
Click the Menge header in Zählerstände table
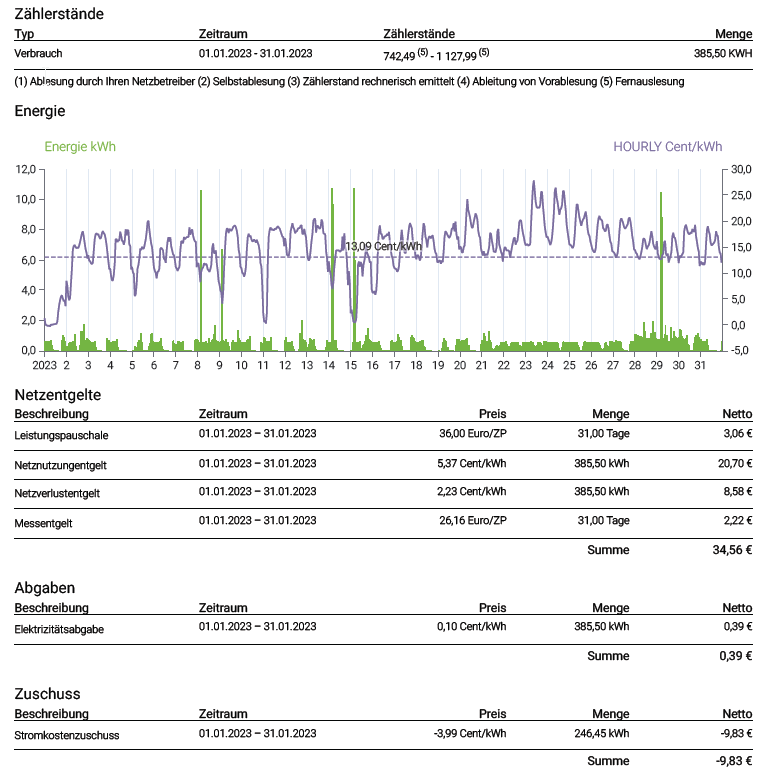point(734,34)
